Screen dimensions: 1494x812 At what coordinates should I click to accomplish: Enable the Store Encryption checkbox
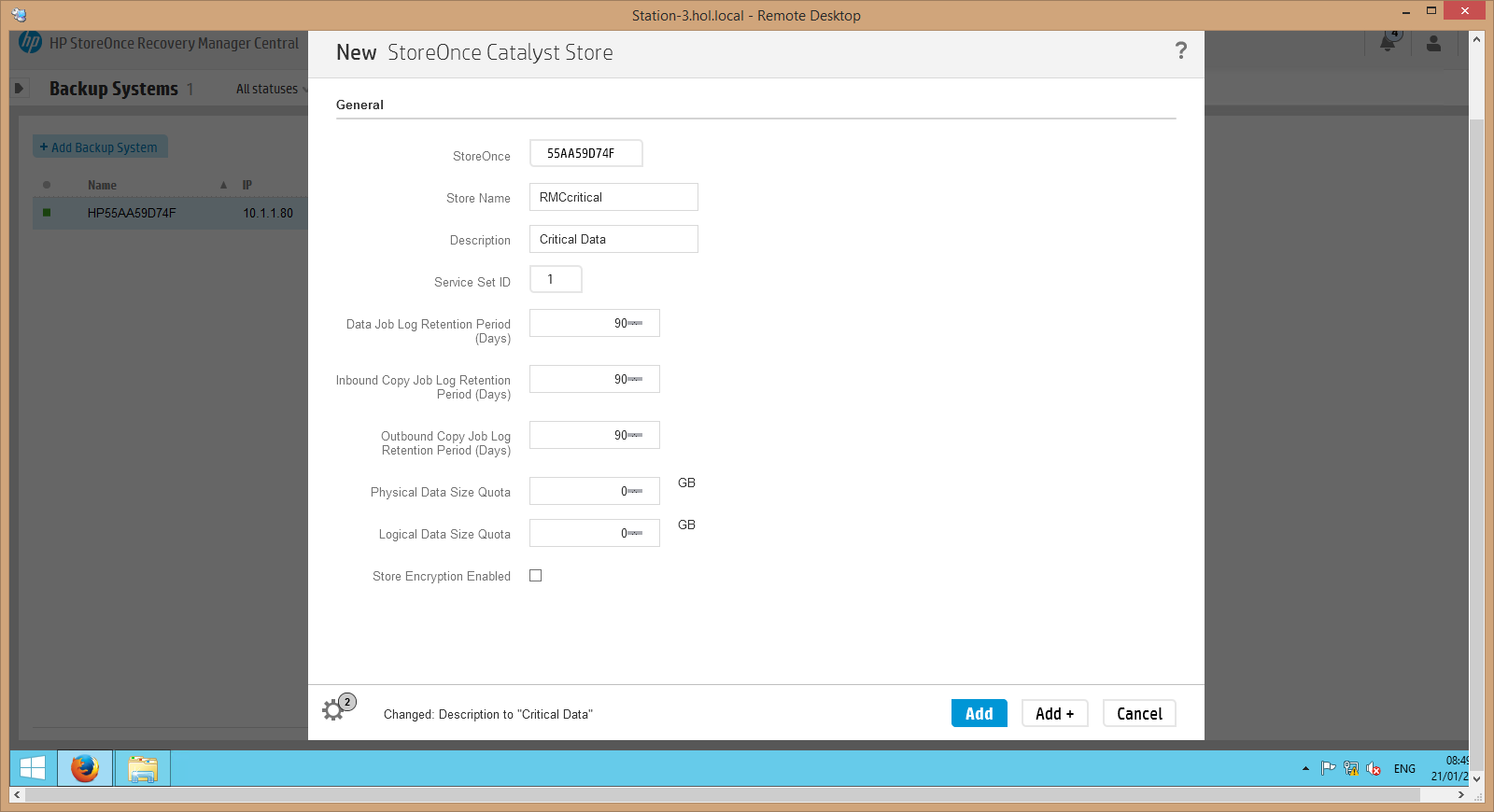[x=536, y=576]
